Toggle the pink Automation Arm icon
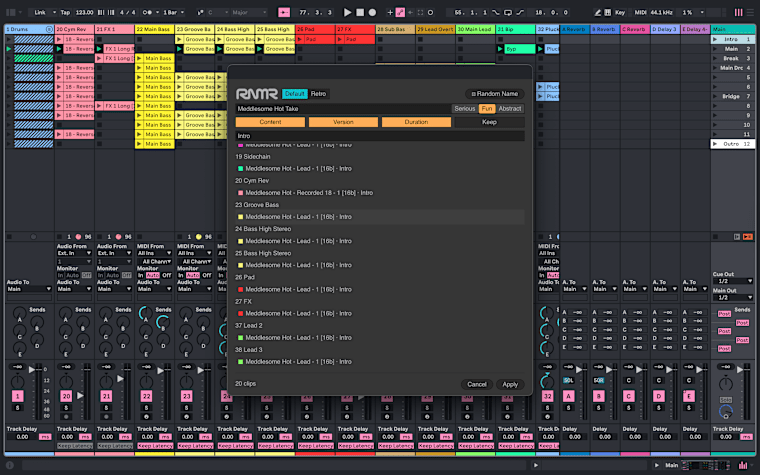Viewport: 760px width, 475px height. (400, 12)
